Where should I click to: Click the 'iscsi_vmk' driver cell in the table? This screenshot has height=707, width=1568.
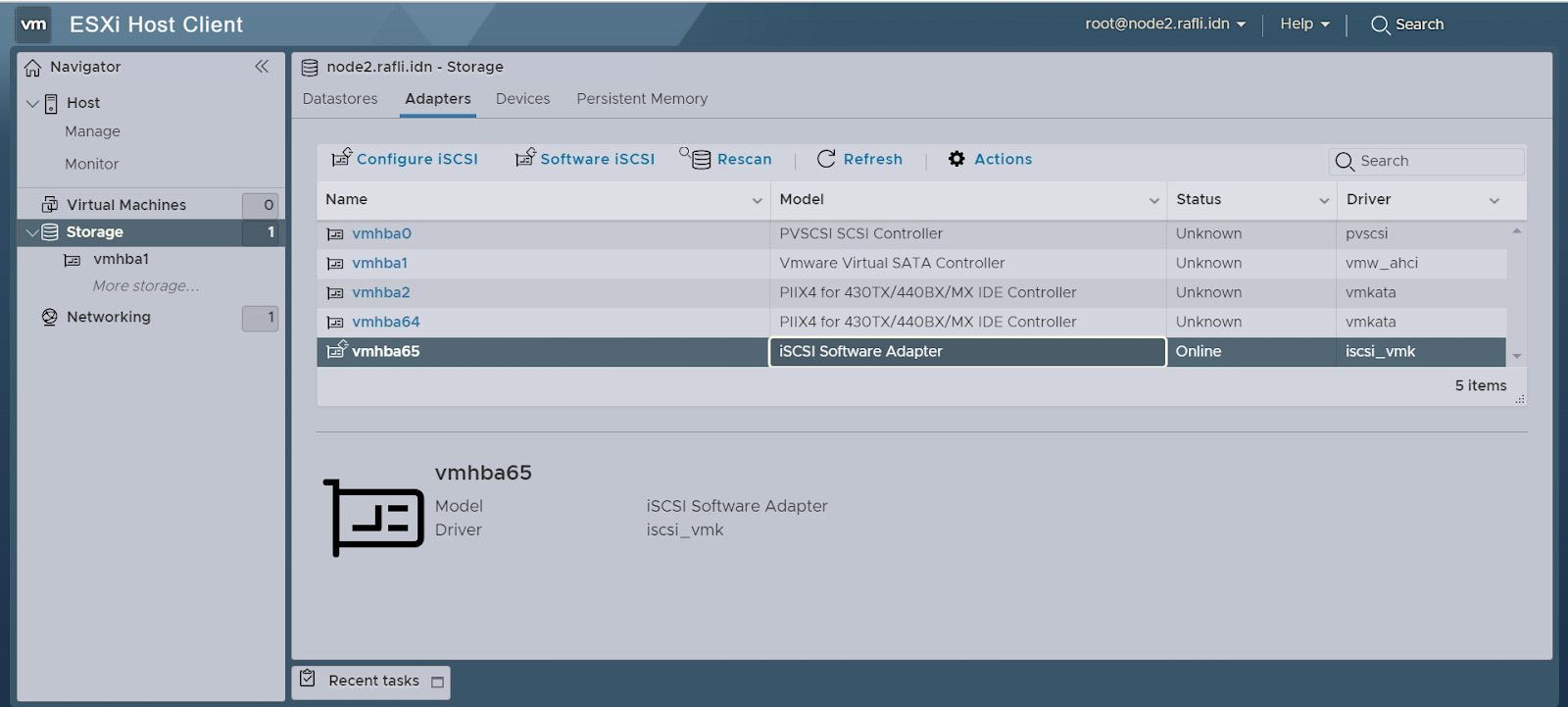1421,352
